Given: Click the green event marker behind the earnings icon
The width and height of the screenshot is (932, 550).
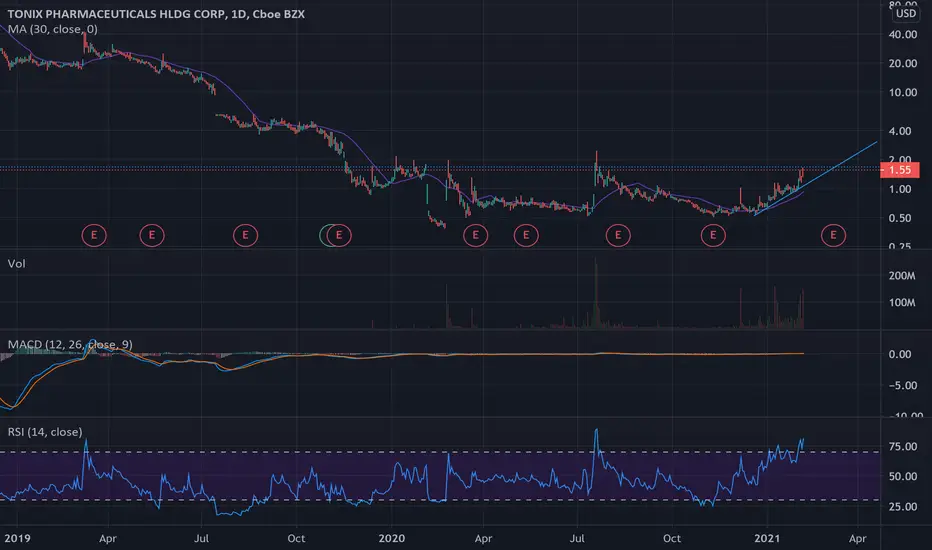Looking at the screenshot, I should click(x=323, y=235).
